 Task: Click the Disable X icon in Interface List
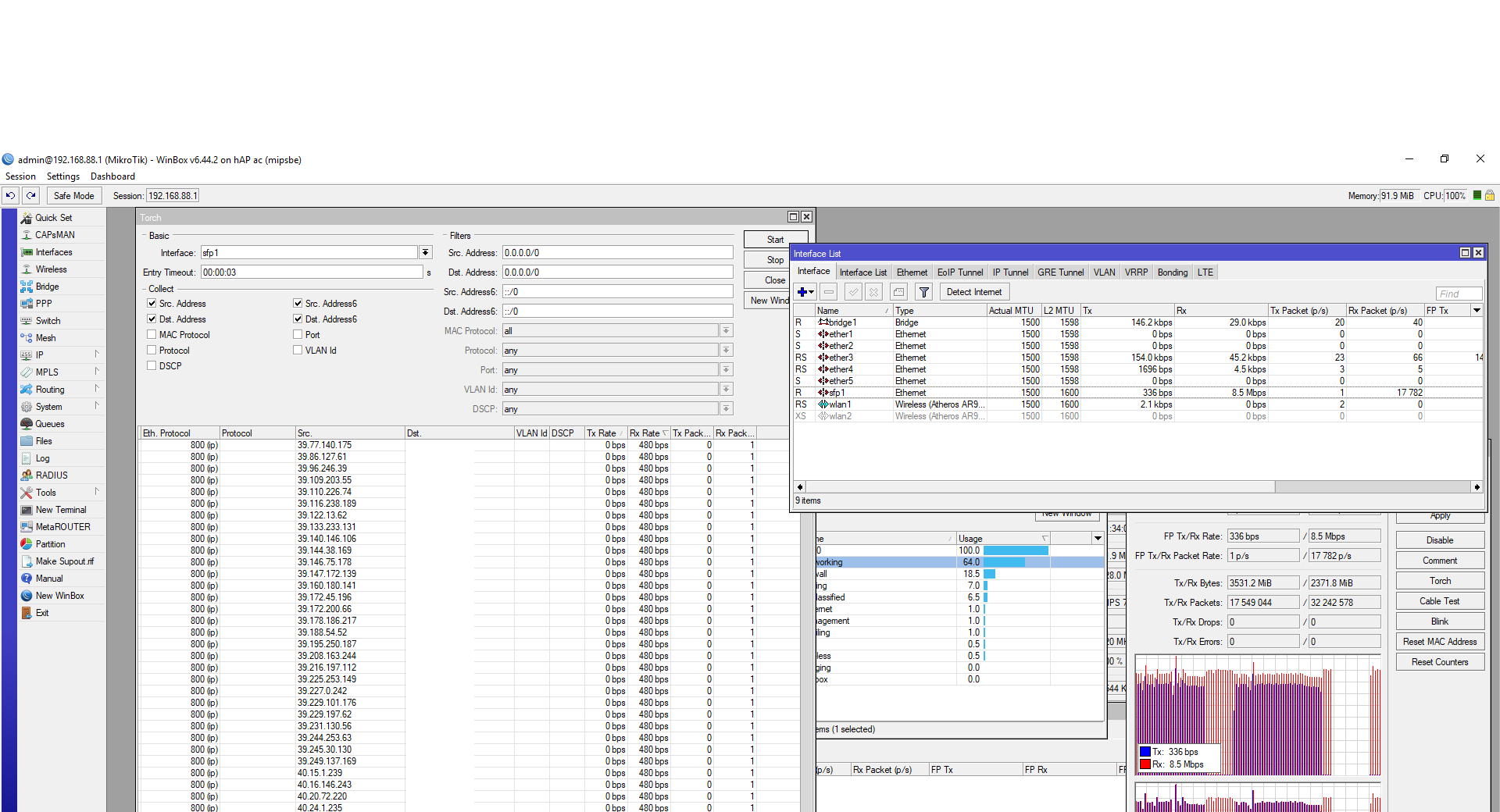click(x=873, y=292)
